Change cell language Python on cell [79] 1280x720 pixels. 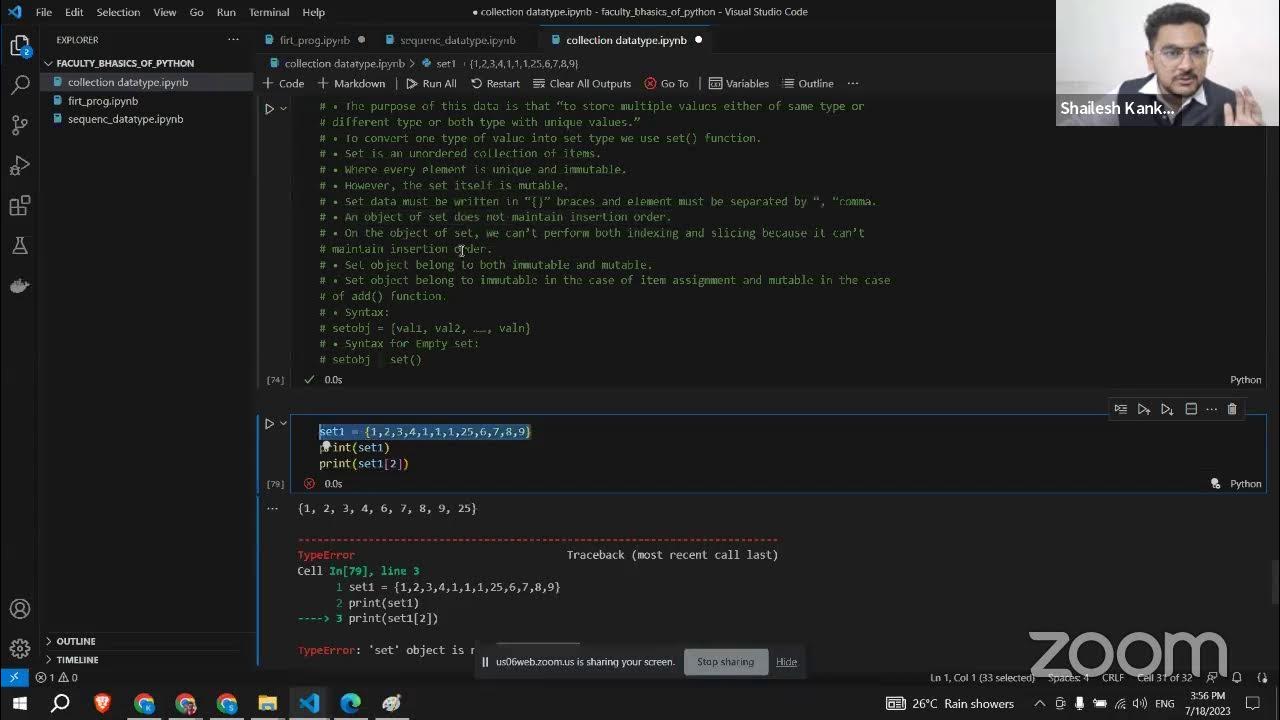[1245, 484]
